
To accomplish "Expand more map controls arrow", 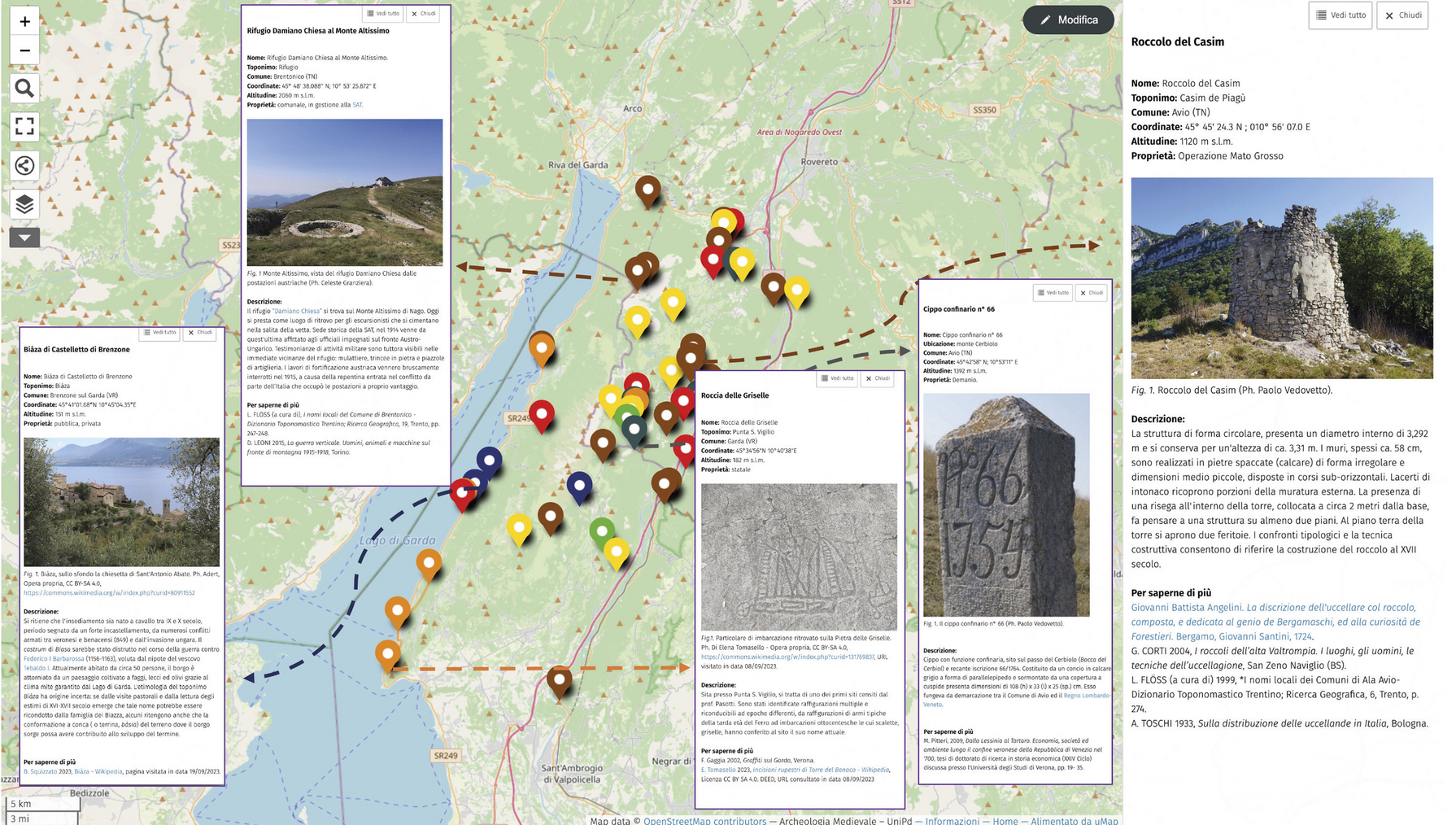I will tap(24, 238).
